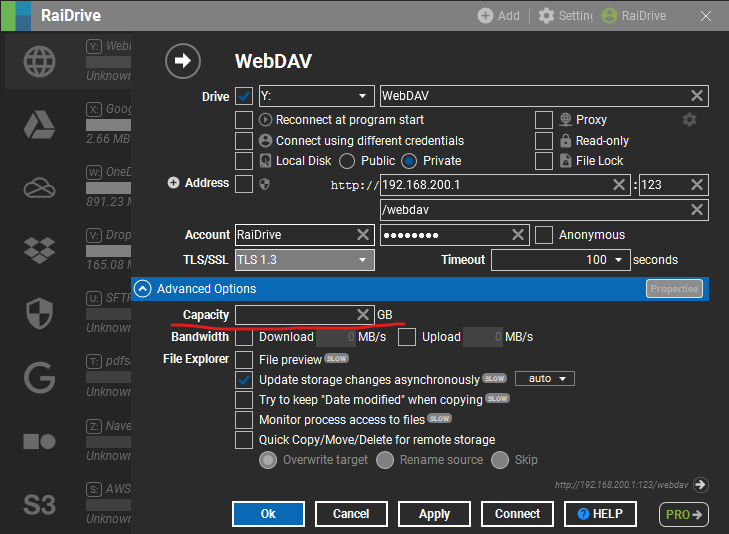Image resolution: width=729 pixels, height=534 pixels.
Task: Select the Public radio button
Action: [x=348, y=161]
